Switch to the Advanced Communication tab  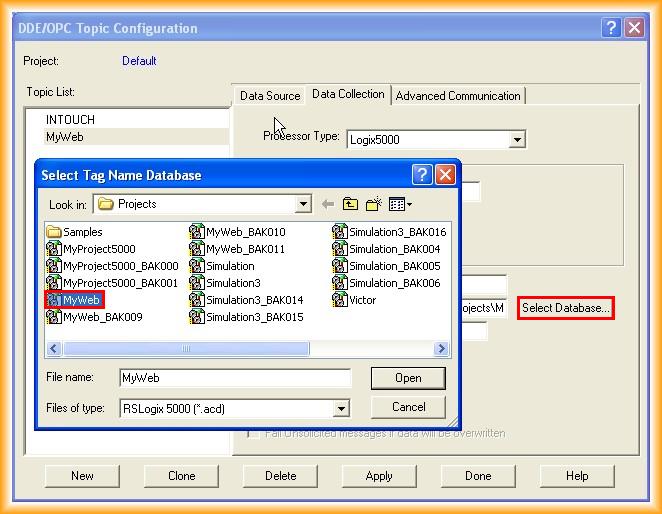tap(458, 96)
